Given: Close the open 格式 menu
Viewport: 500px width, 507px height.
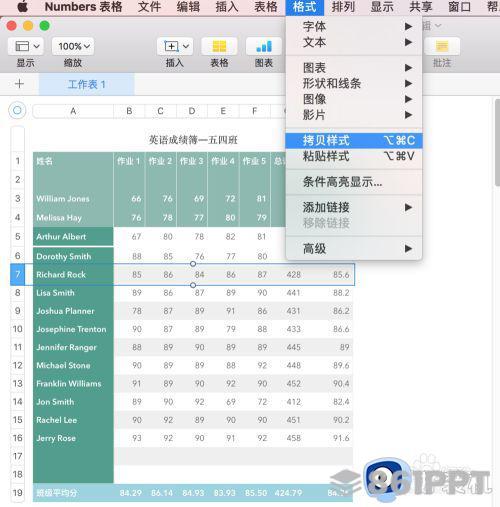Looking at the screenshot, I should (304, 7).
